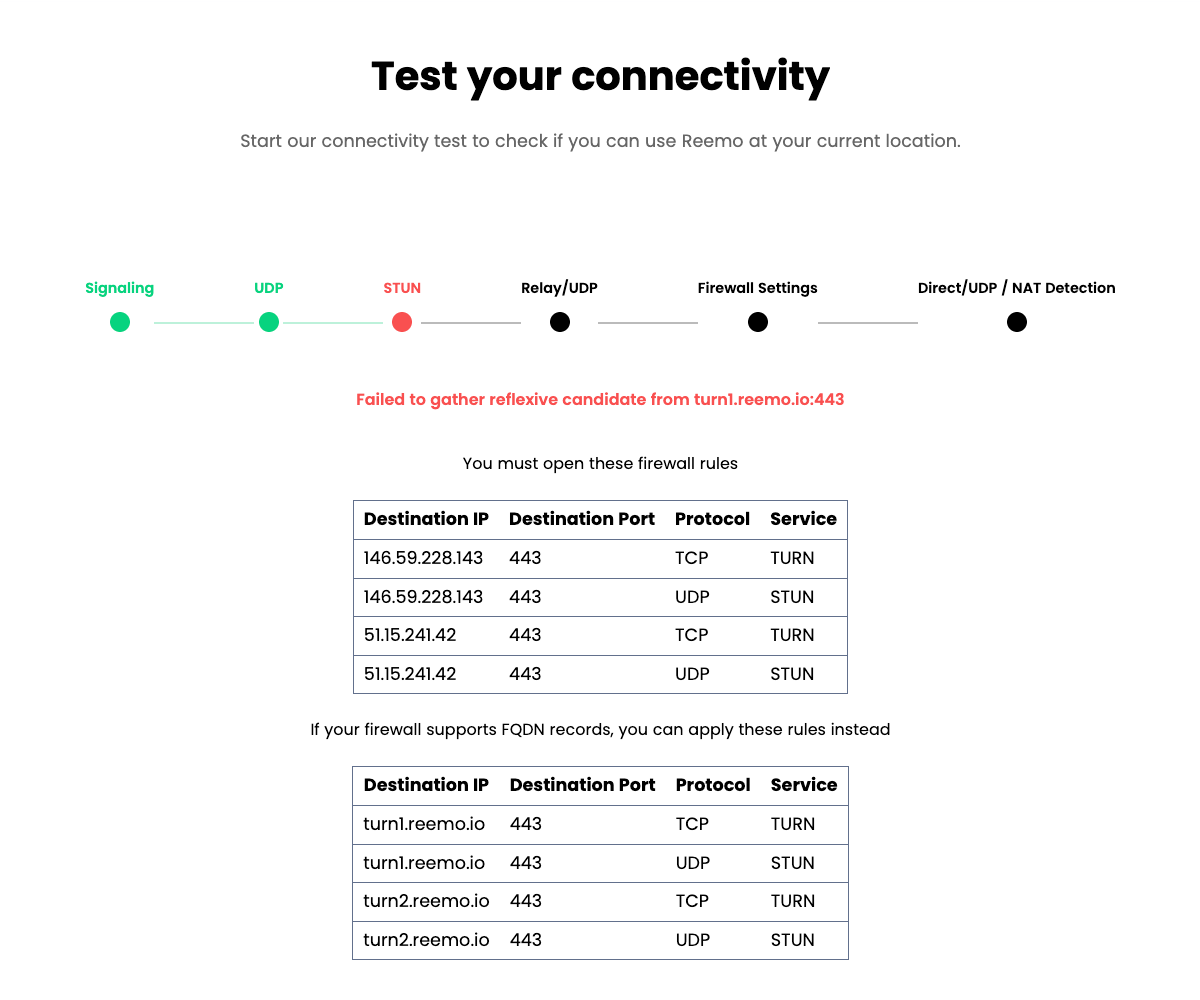Click the green Signaling step dot
This screenshot has width=1200, height=1000.
point(120,322)
